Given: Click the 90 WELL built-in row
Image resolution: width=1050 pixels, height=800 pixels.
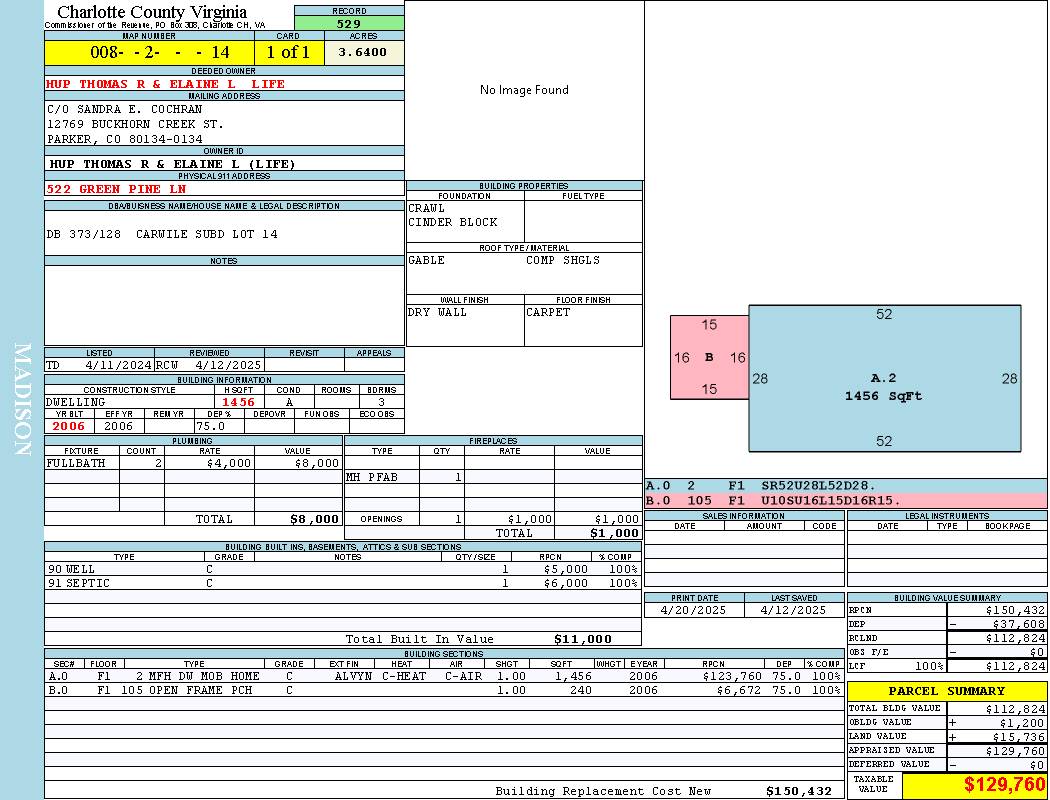Looking at the screenshot, I should [342, 569].
